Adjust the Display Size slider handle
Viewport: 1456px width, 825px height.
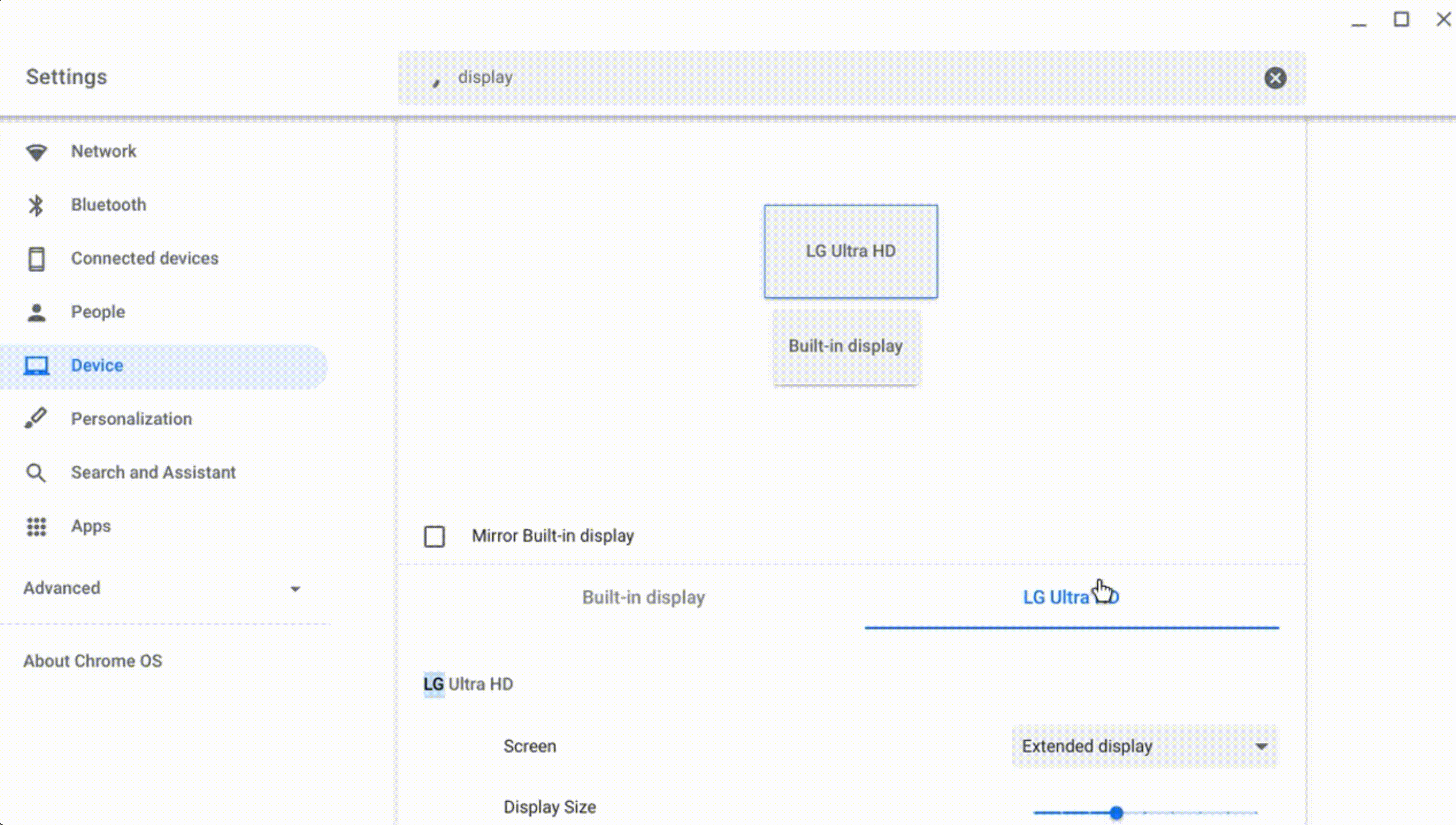1116,813
